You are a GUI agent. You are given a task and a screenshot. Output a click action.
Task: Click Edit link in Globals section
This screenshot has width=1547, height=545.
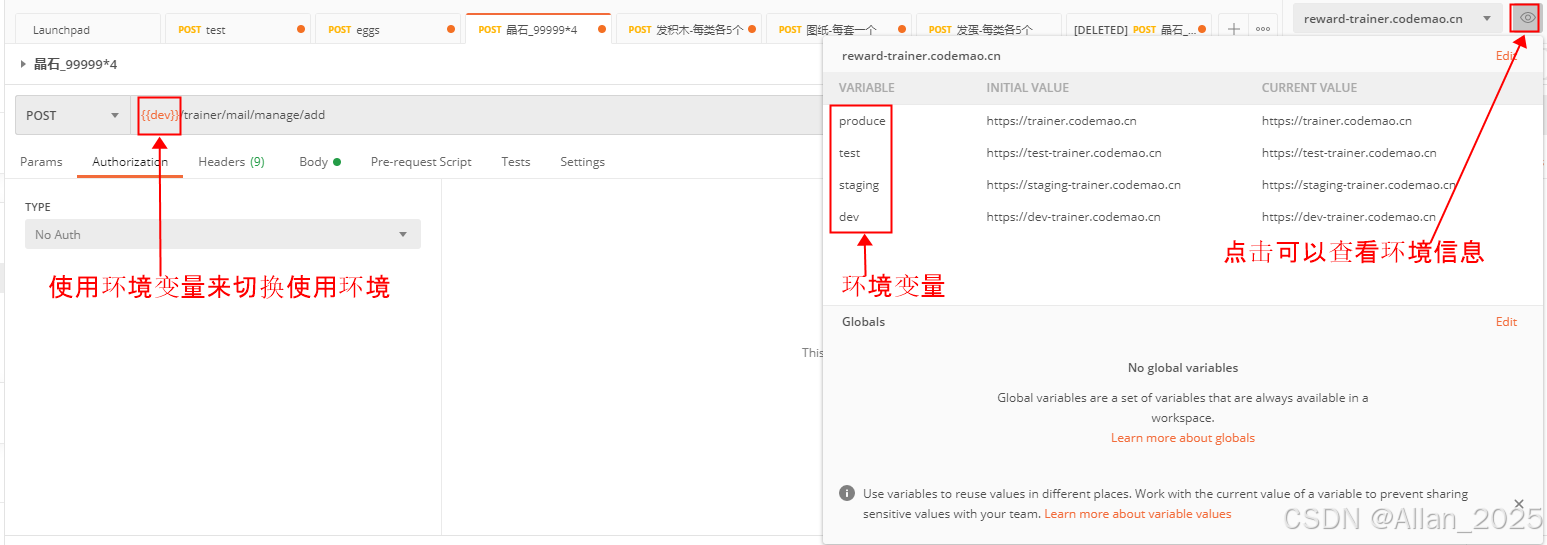1506,322
